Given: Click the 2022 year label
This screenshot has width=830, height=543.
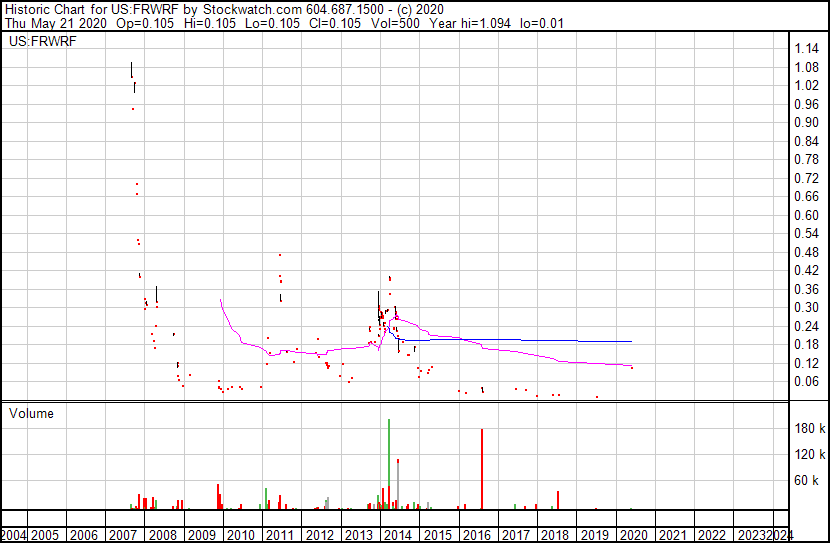Looking at the screenshot, I should [x=712, y=535].
